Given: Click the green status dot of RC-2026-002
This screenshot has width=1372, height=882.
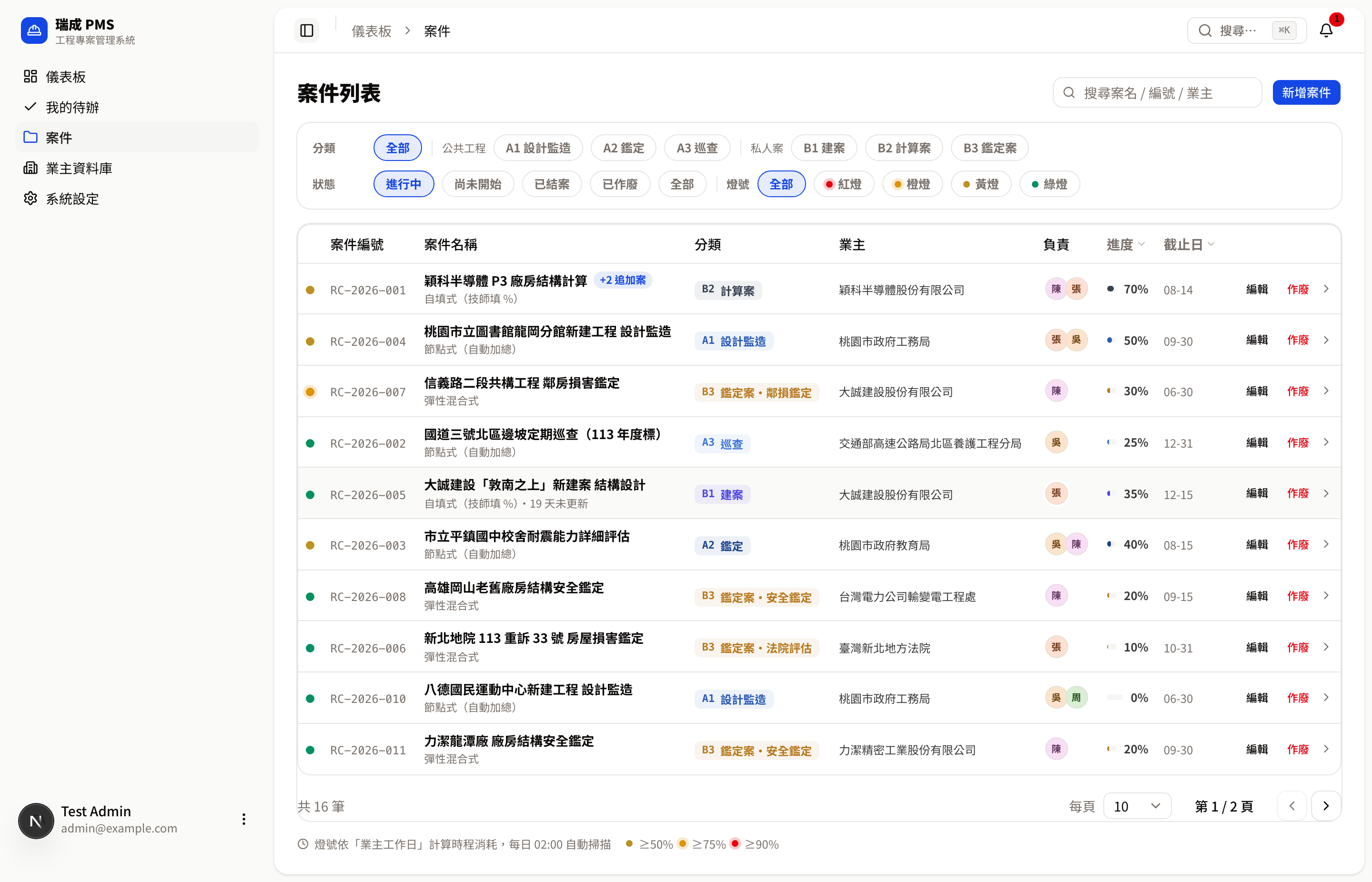Looking at the screenshot, I should point(310,443).
